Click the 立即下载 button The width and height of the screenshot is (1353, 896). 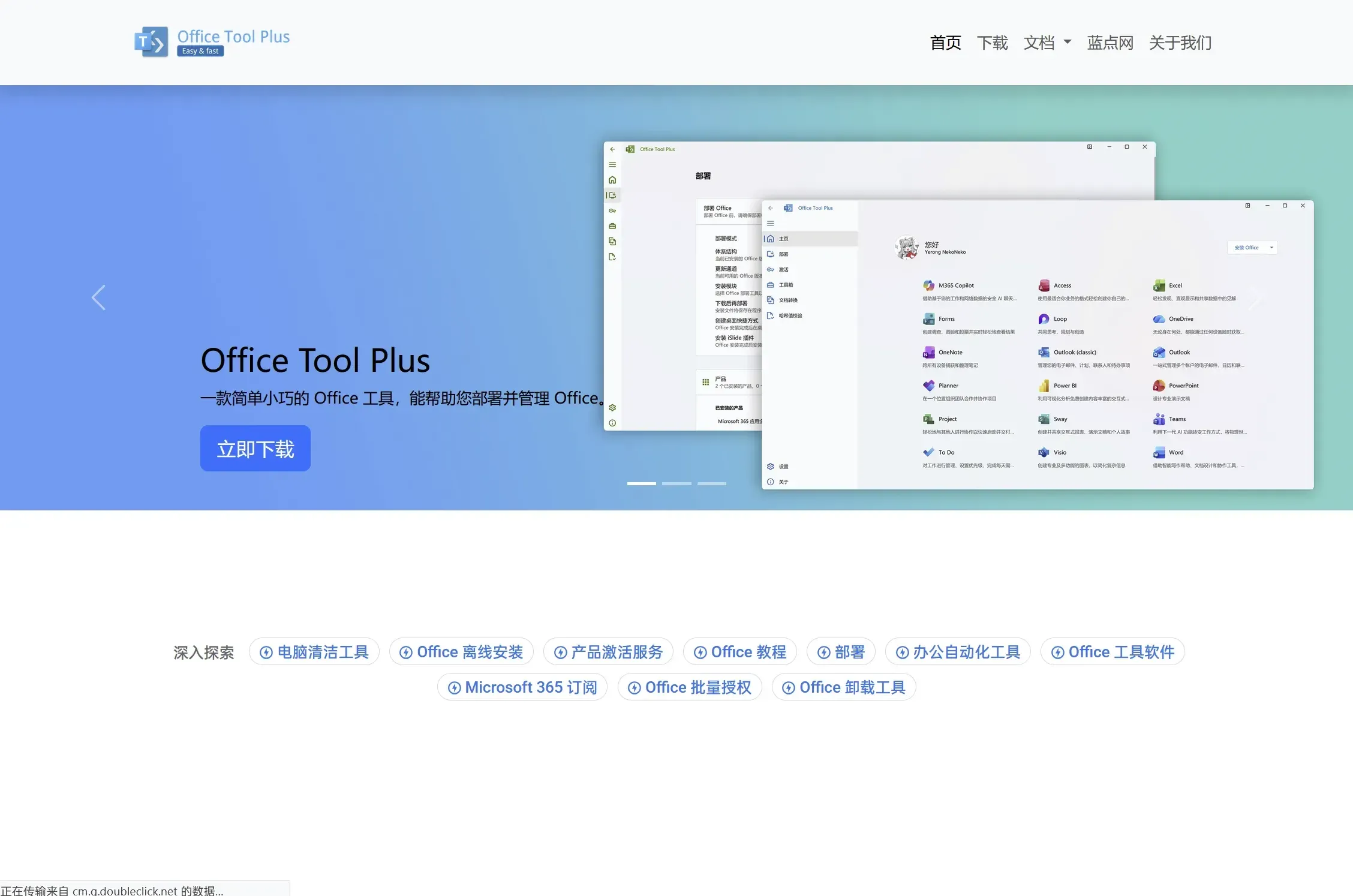tap(255, 449)
